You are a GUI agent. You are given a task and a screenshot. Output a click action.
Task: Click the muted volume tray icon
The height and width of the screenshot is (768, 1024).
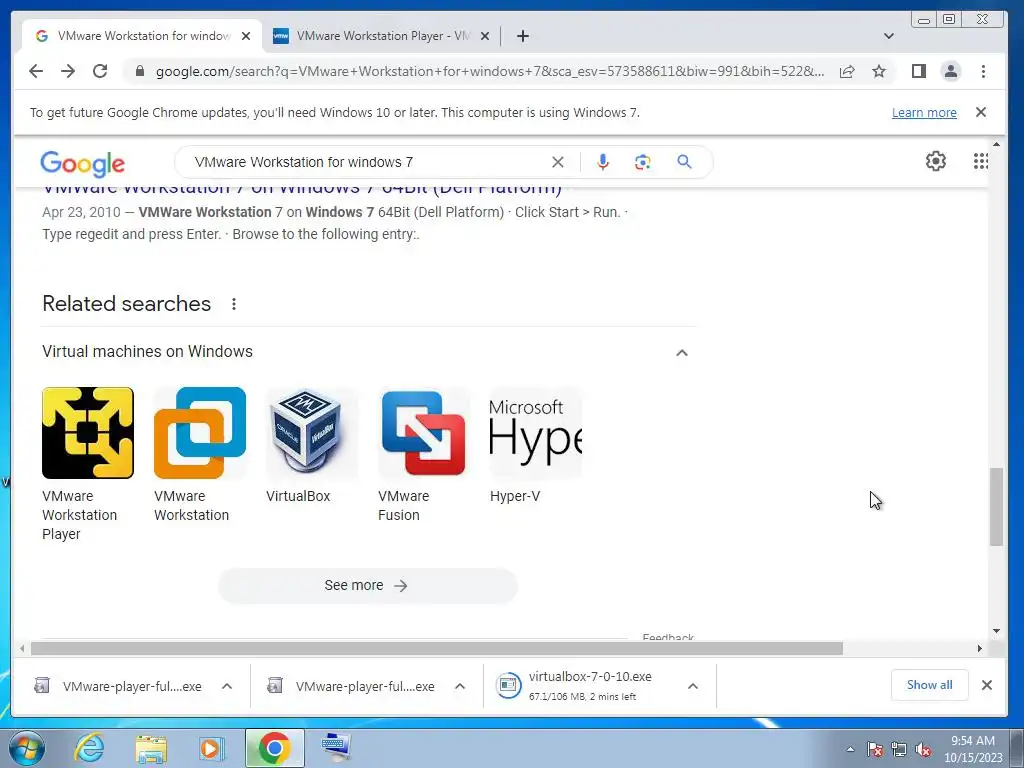click(923, 750)
